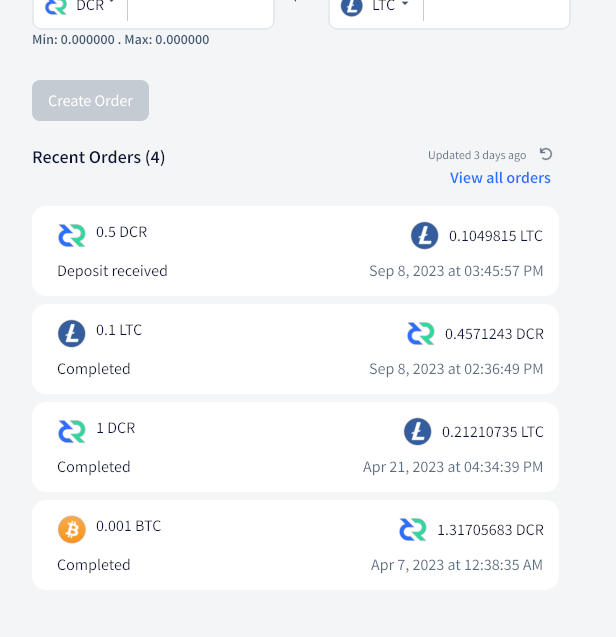Click the Litecoin icon beside 0.1049815 LTC

click(x=424, y=236)
